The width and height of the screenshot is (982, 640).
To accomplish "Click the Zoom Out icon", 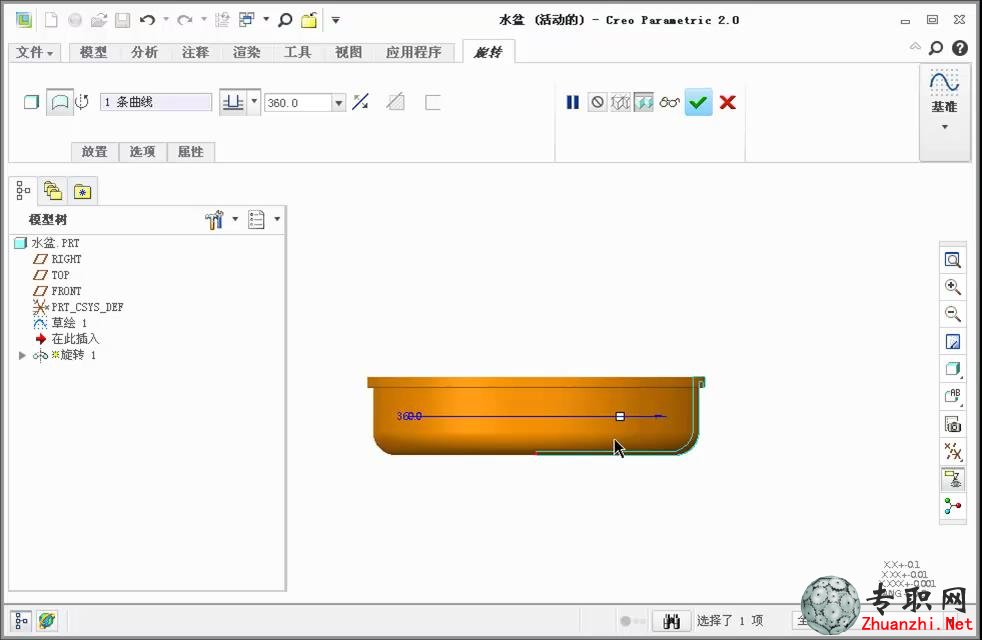I will coord(953,314).
